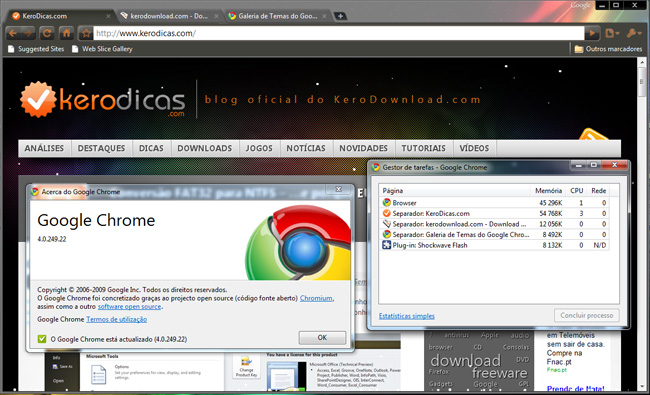Open Suggested Sites bookmark
Image resolution: width=650 pixels, height=395 pixels.
[x=36, y=49]
